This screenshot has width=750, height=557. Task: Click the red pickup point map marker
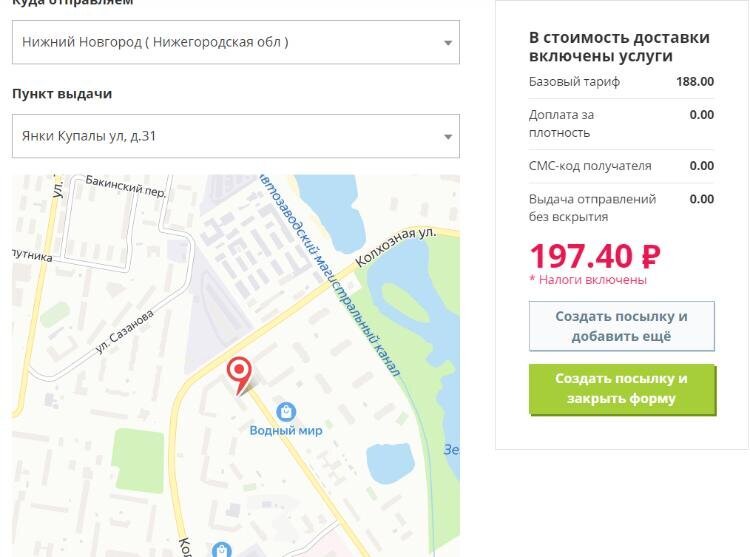pos(239,374)
